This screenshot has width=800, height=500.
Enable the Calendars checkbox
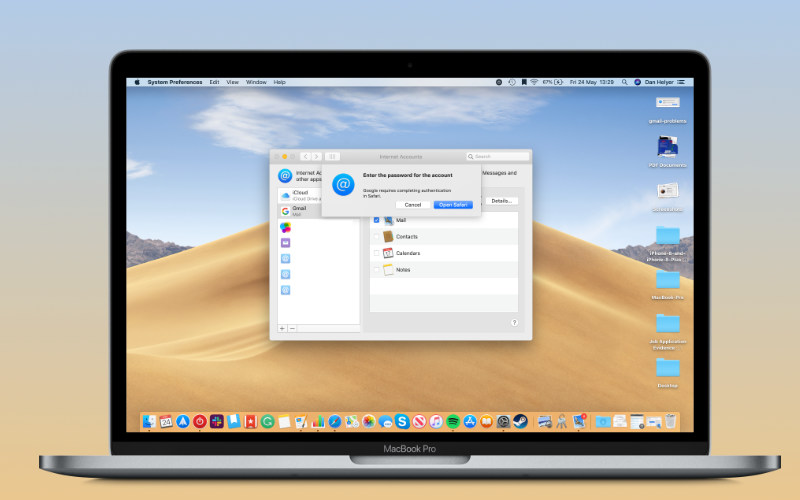click(x=377, y=253)
